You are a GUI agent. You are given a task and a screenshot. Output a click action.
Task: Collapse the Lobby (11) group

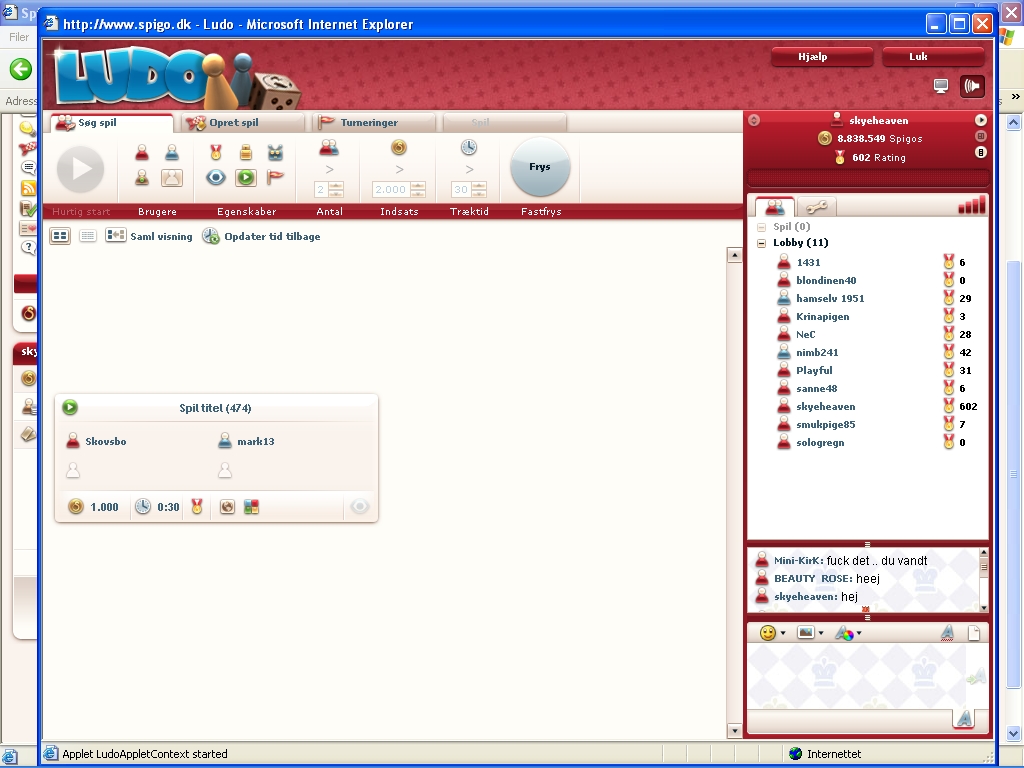click(x=762, y=243)
